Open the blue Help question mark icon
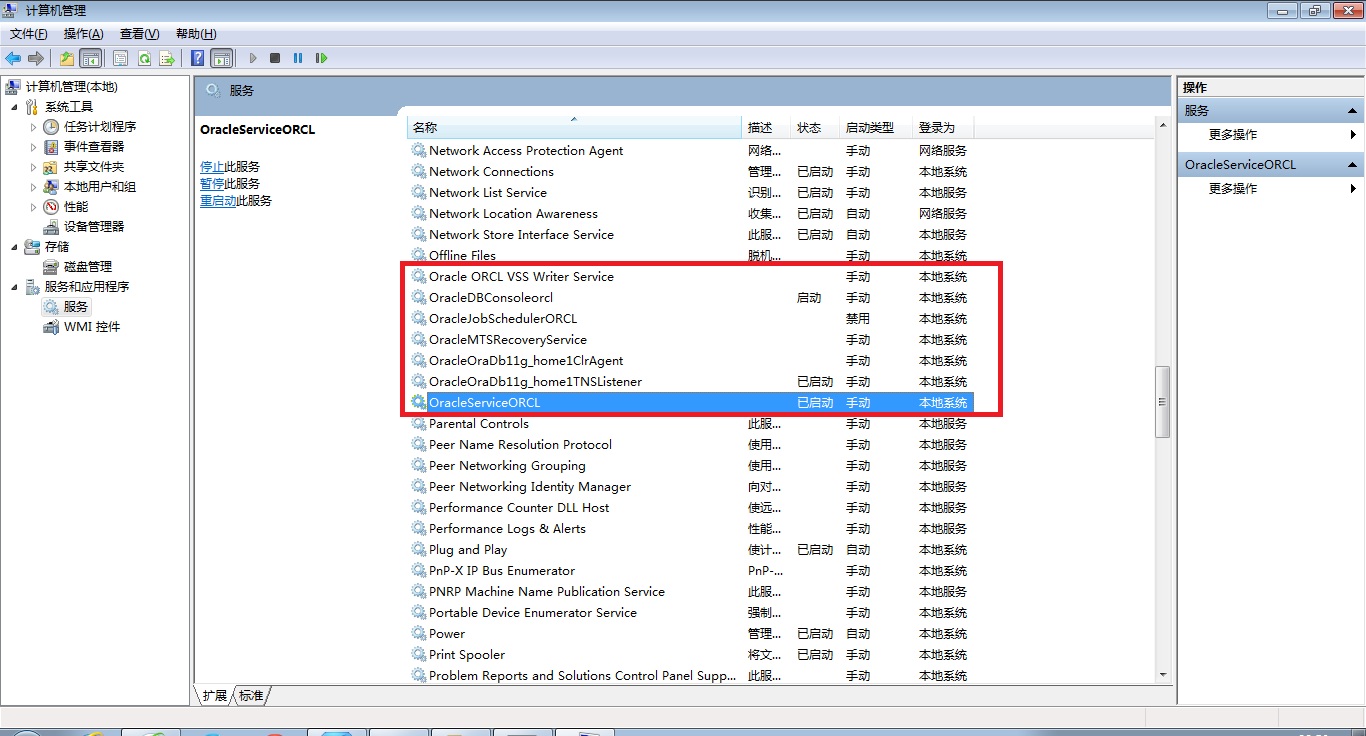 [x=198, y=58]
